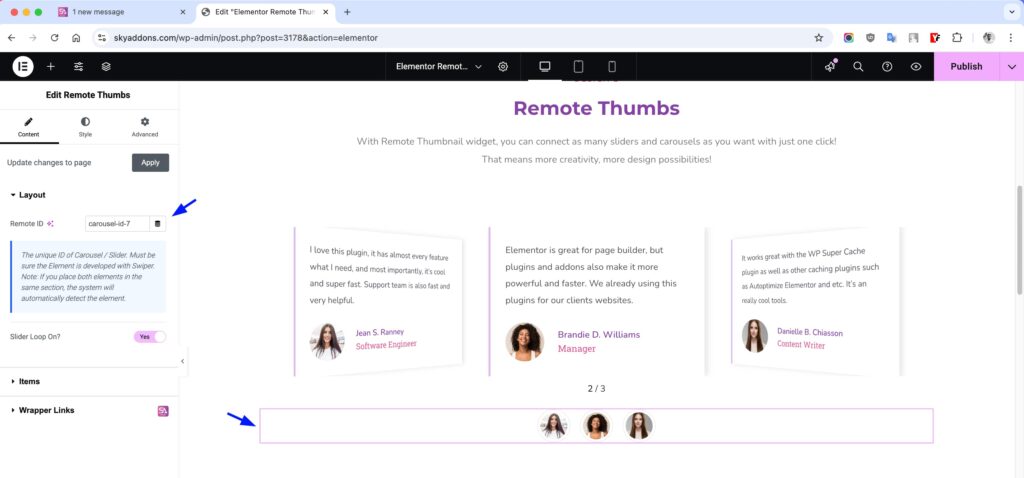Screen dimensions: 1024x478
Task: Switch to Content tab
Action: [x=29, y=127]
